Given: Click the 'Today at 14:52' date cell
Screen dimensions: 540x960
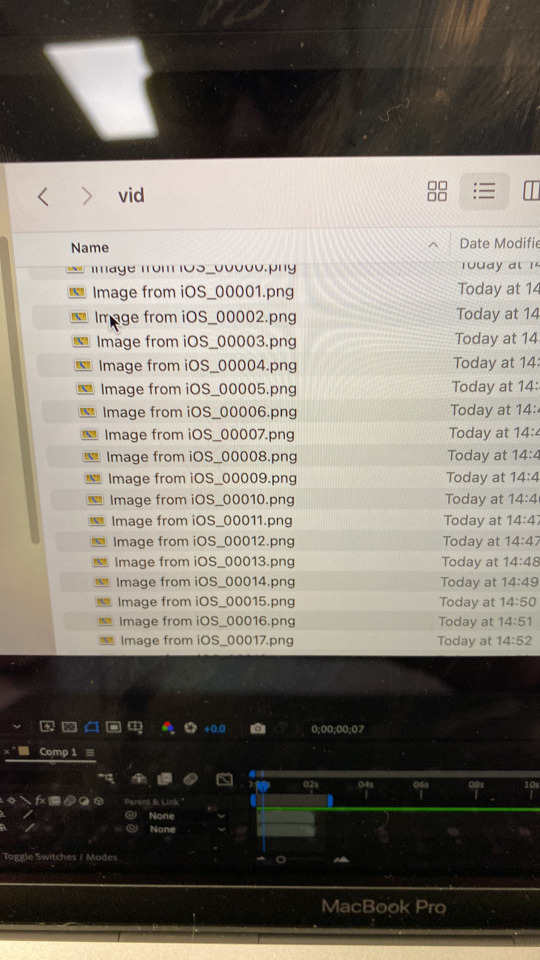Looking at the screenshot, I should coord(484,641).
